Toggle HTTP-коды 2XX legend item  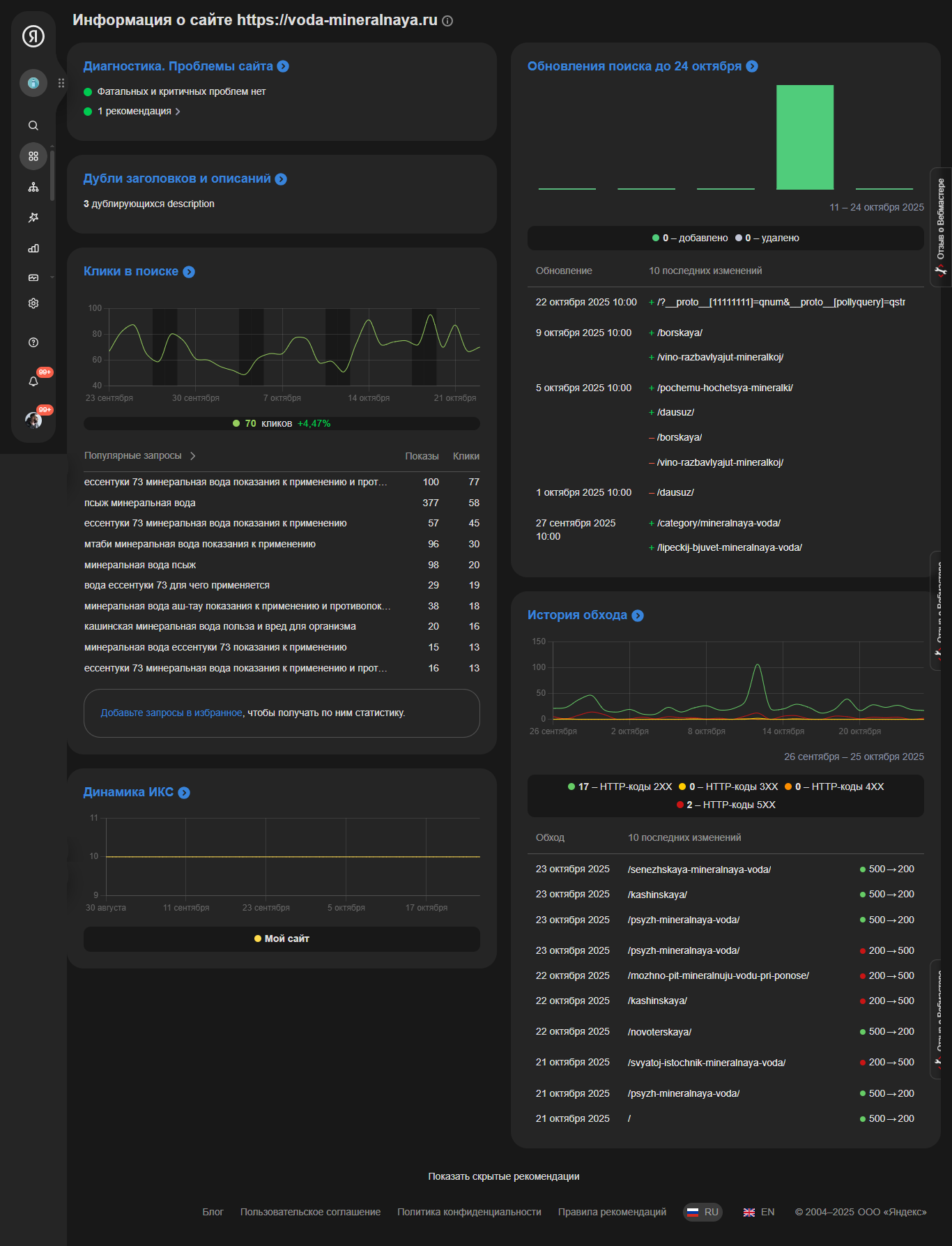click(620, 787)
